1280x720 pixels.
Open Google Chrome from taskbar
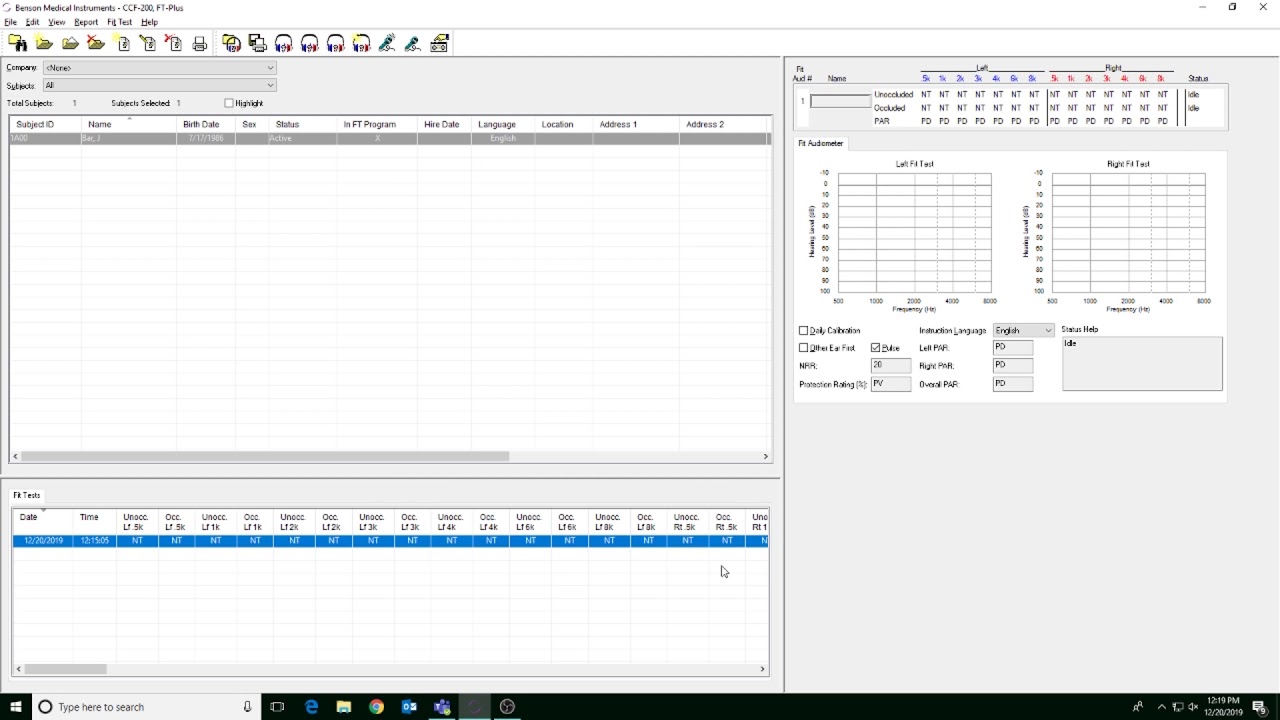click(376, 707)
